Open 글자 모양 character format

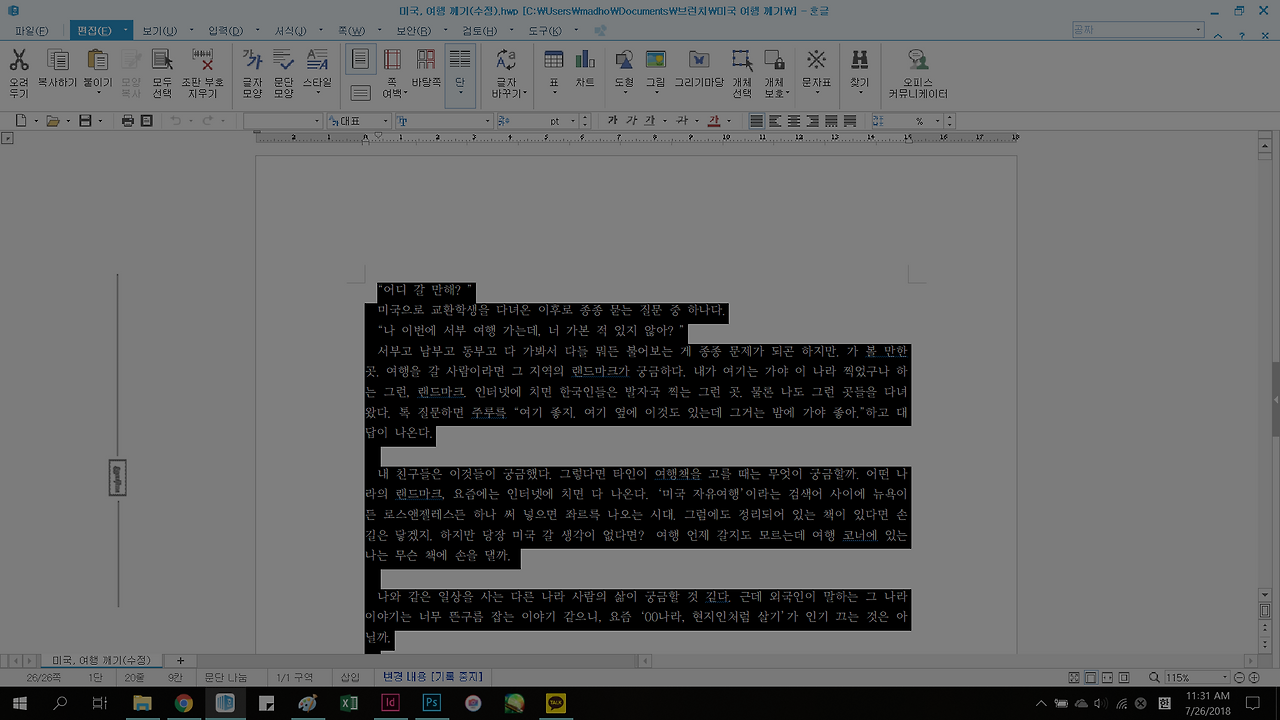[x=252, y=60]
